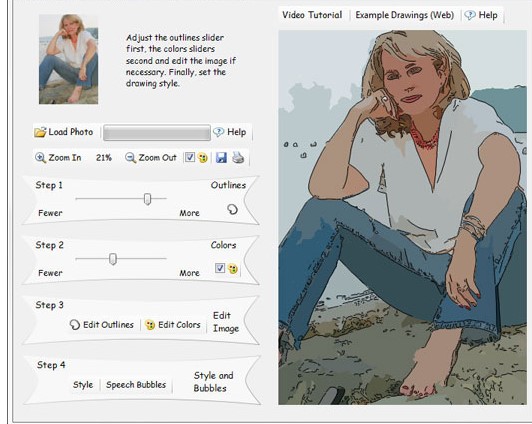Click the Load Photo folder icon
The image size is (532, 424).
(40, 132)
